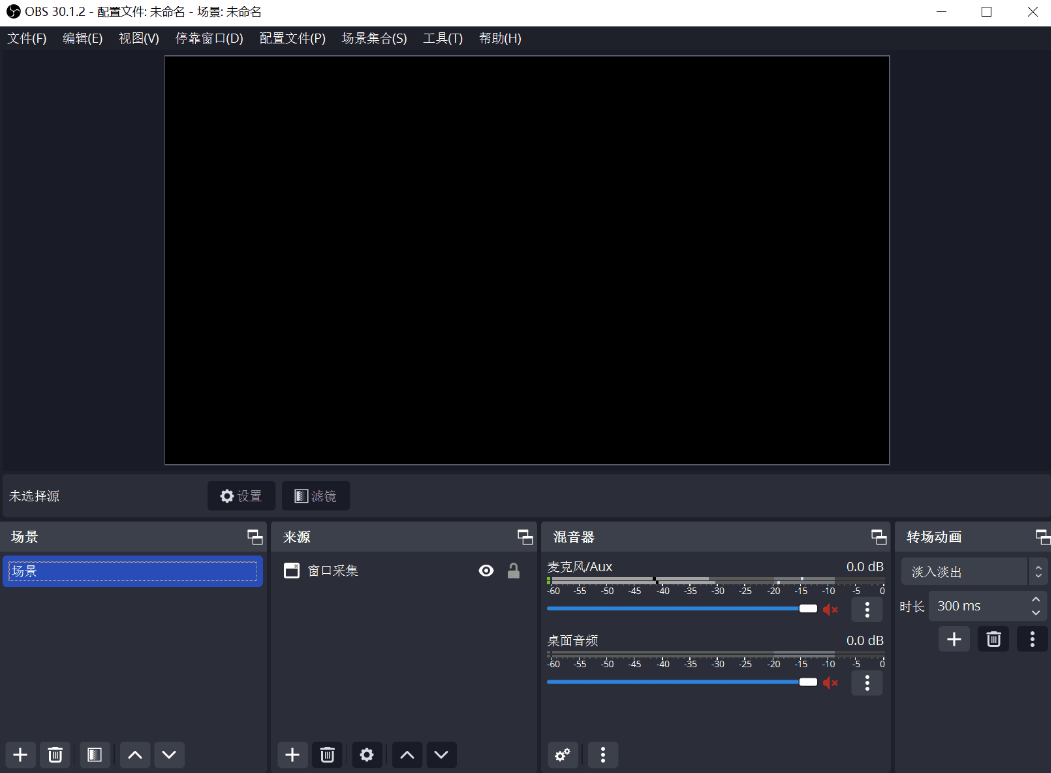Open the 工具(T) menu
The image size is (1051, 773).
442,38
